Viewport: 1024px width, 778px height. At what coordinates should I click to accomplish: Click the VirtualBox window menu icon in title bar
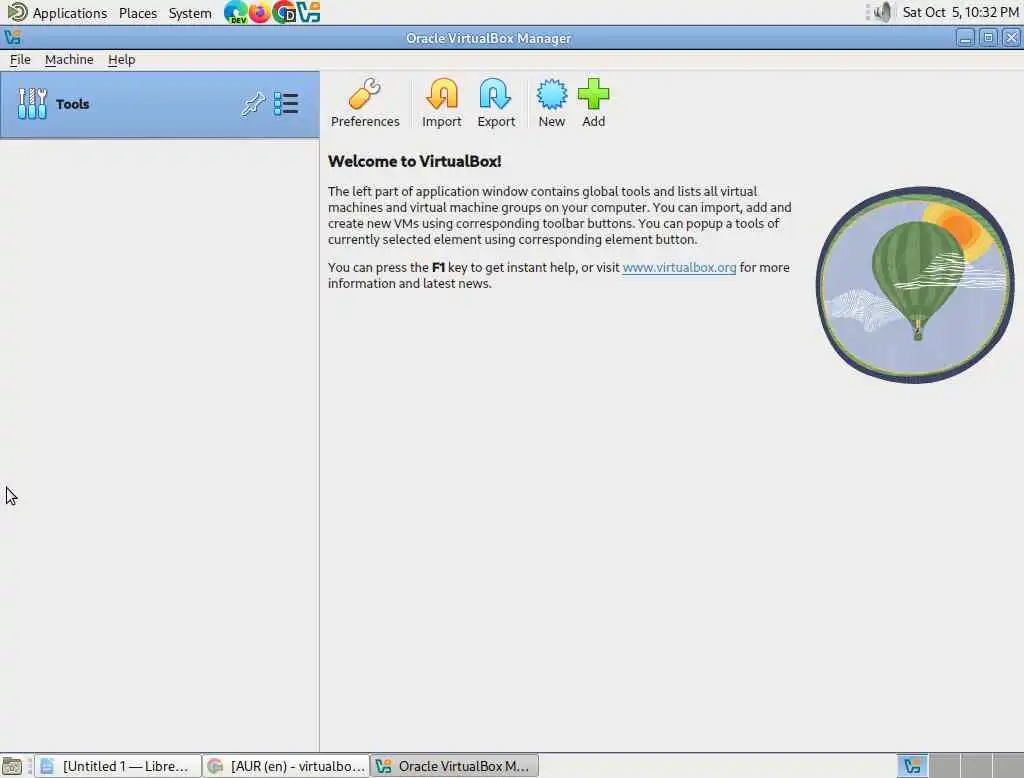(12, 38)
